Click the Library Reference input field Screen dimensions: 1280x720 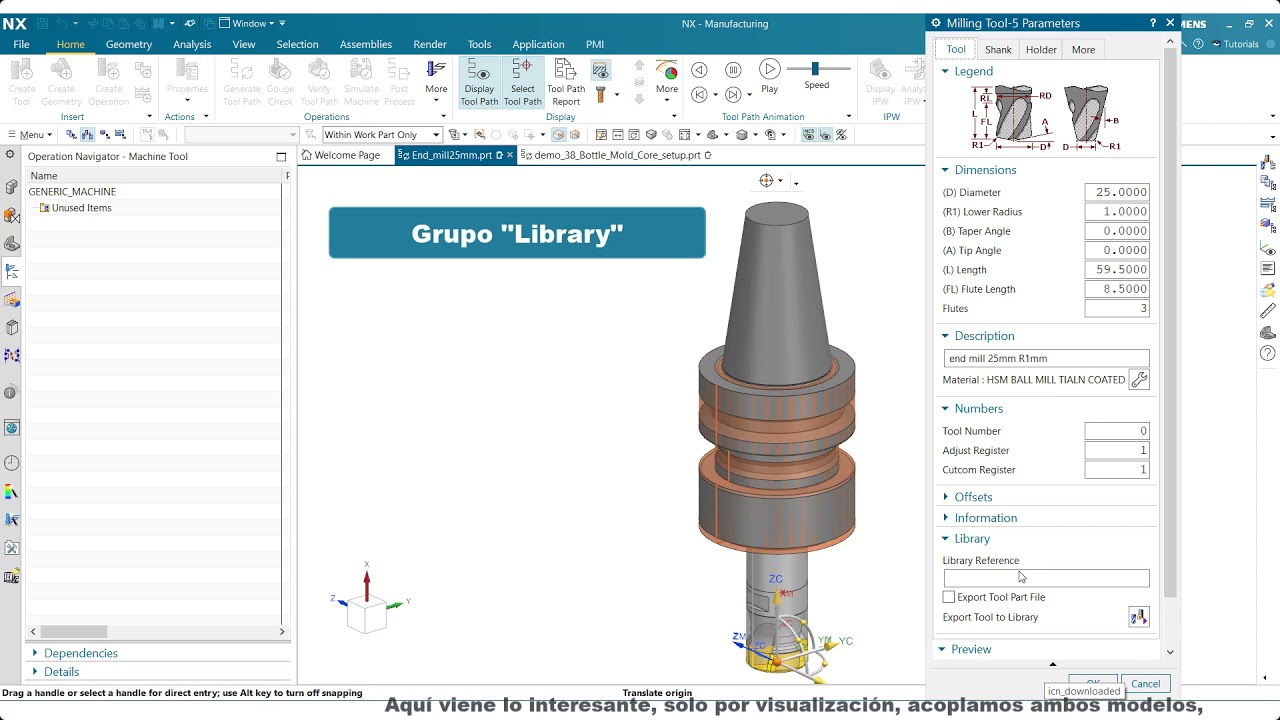(1046, 578)
